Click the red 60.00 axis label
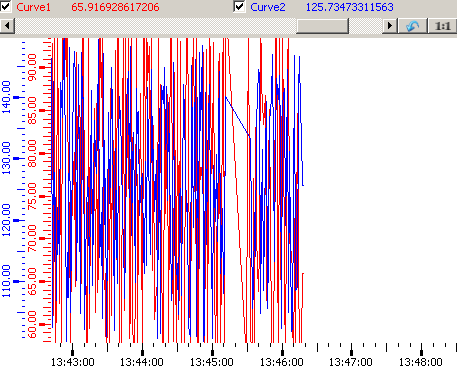Image resolution: width=457 pixels, height=368 pixels. coord(32,324)
